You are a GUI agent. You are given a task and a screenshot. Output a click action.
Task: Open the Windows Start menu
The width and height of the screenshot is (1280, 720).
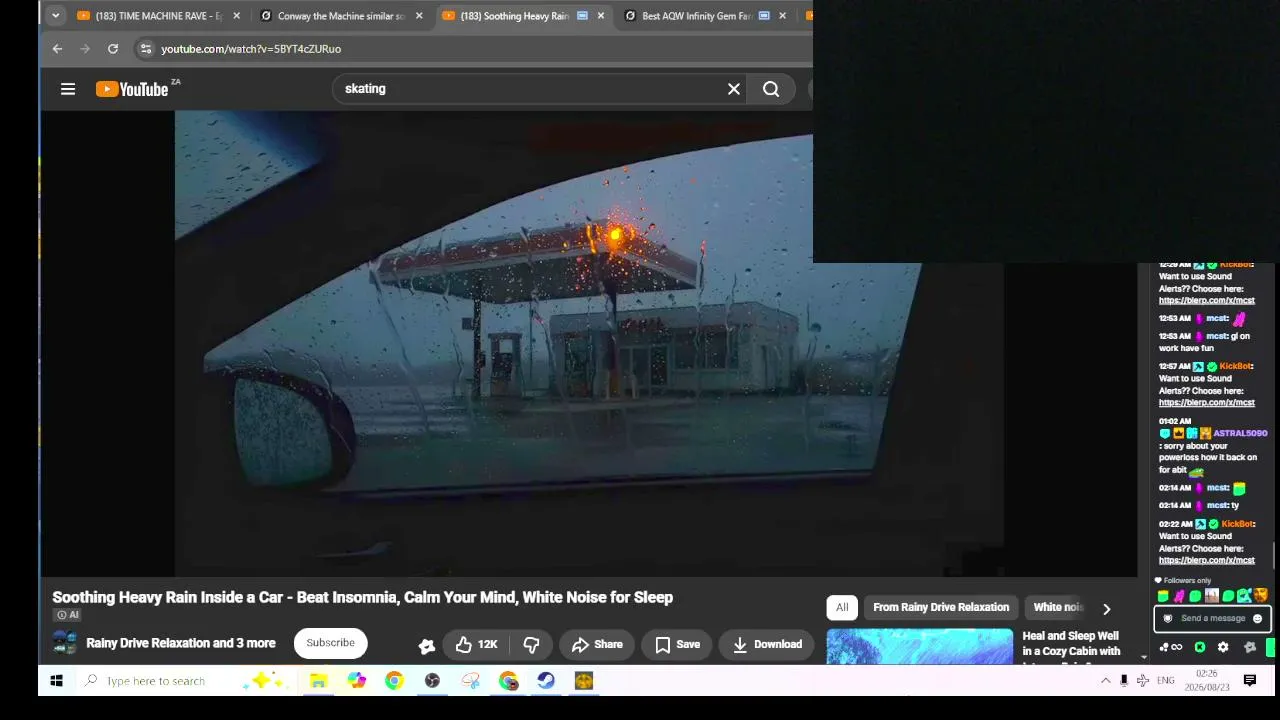[56, 681]
